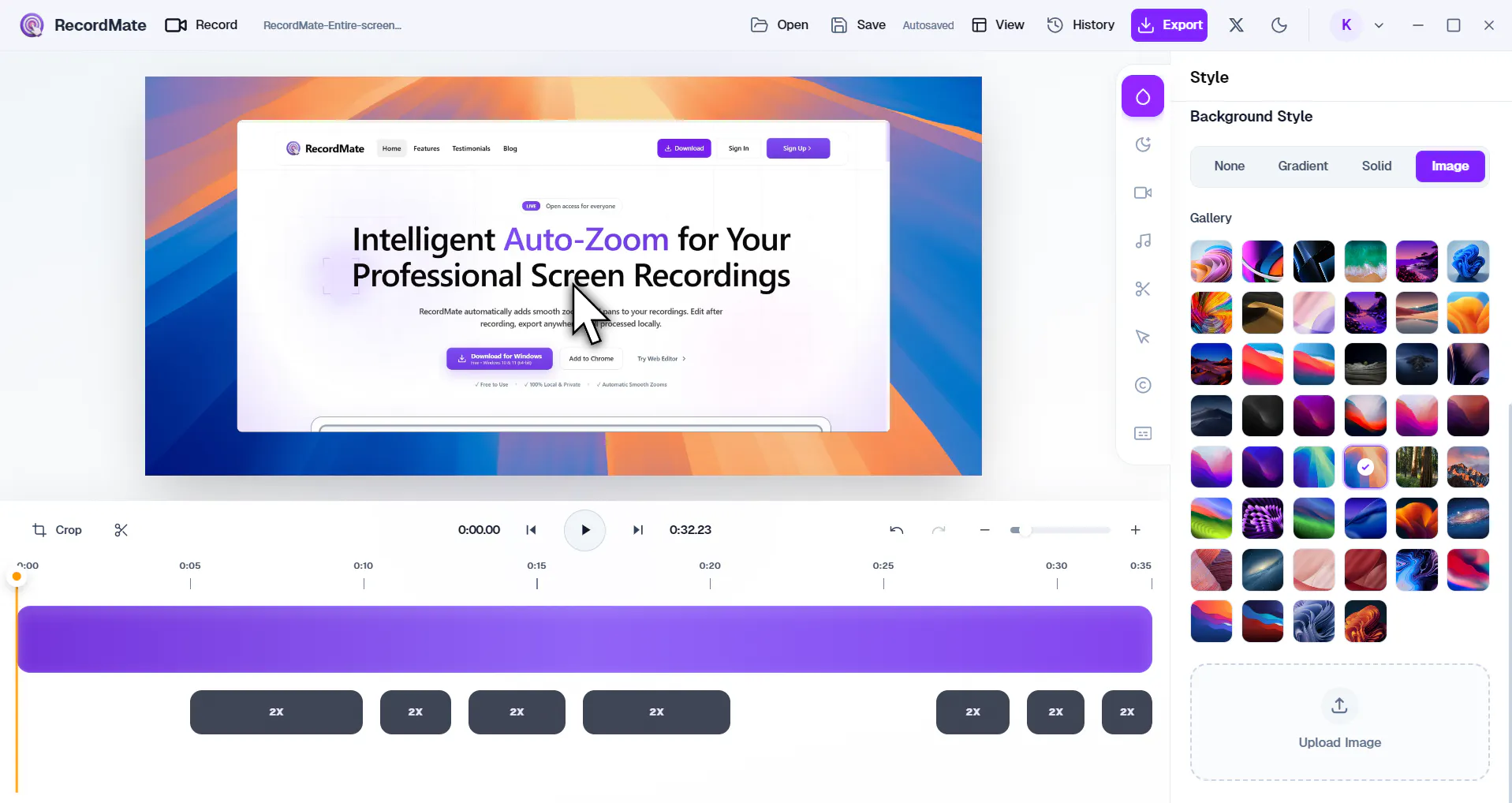1512x803 pixels.
Task: Select the last 2X zoom segment
Action: 1126,712
